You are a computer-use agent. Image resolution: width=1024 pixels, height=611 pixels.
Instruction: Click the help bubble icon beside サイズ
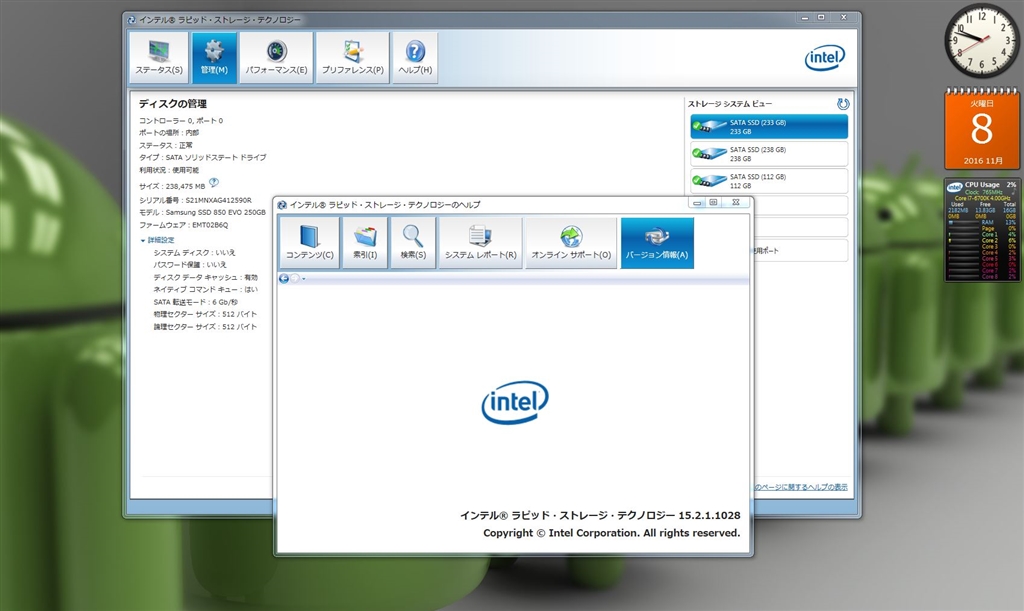(x=214, y=183)
